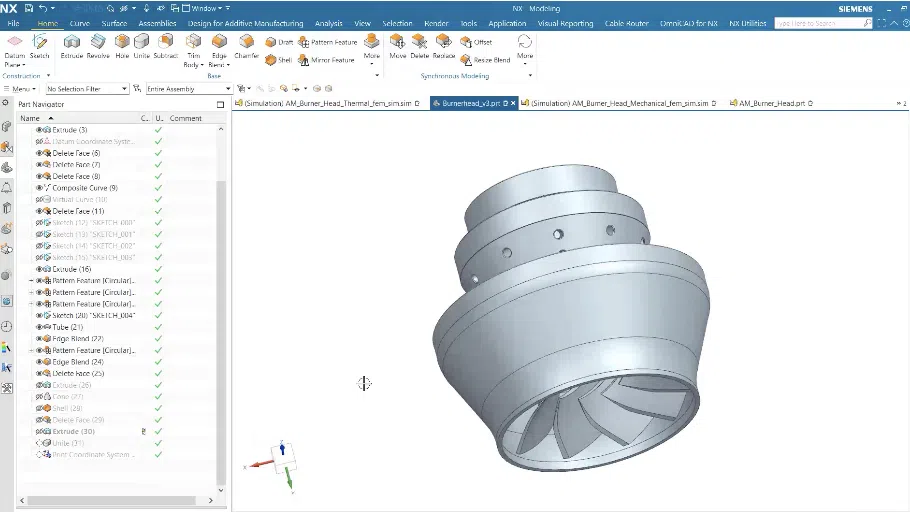The width and height of the screenshot is (910, 512).
Task: Select the Datum Plane tool
Action: click(x=15, y=51)
